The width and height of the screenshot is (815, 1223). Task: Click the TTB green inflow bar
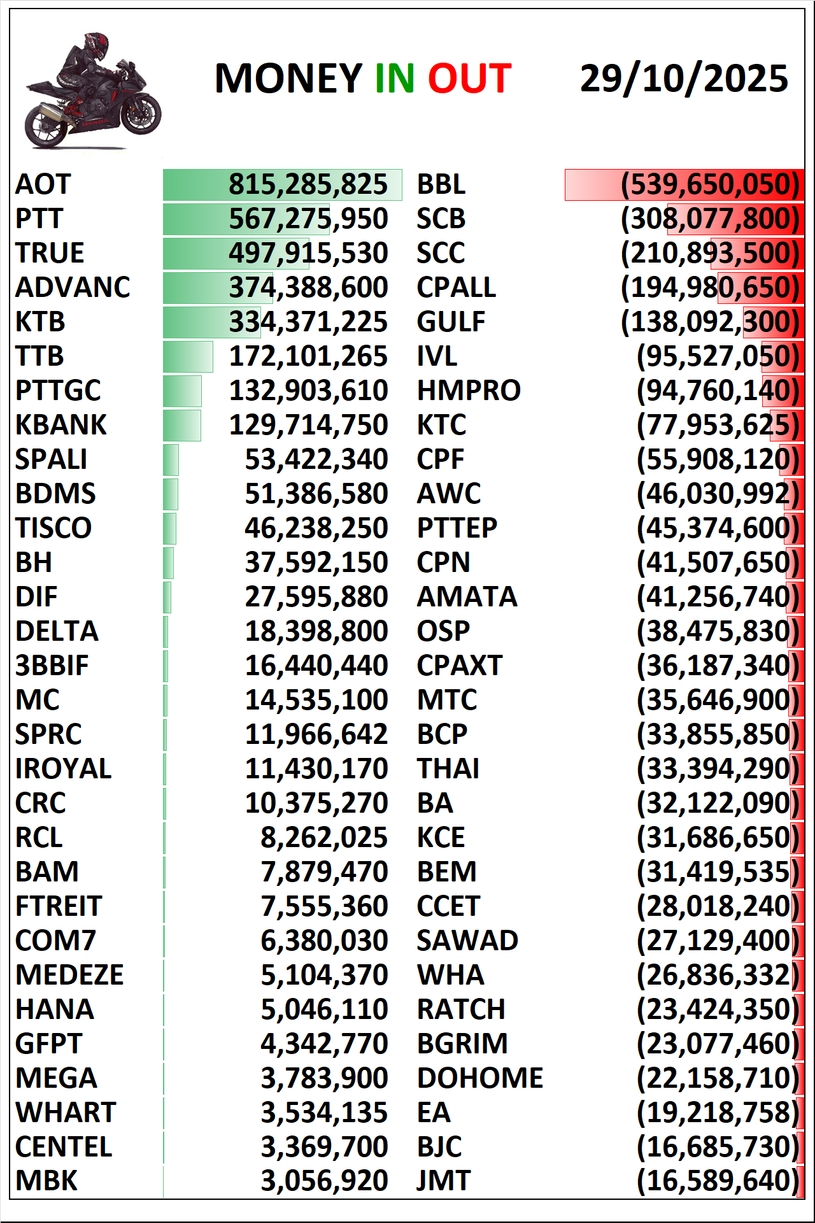click(188, 357)
